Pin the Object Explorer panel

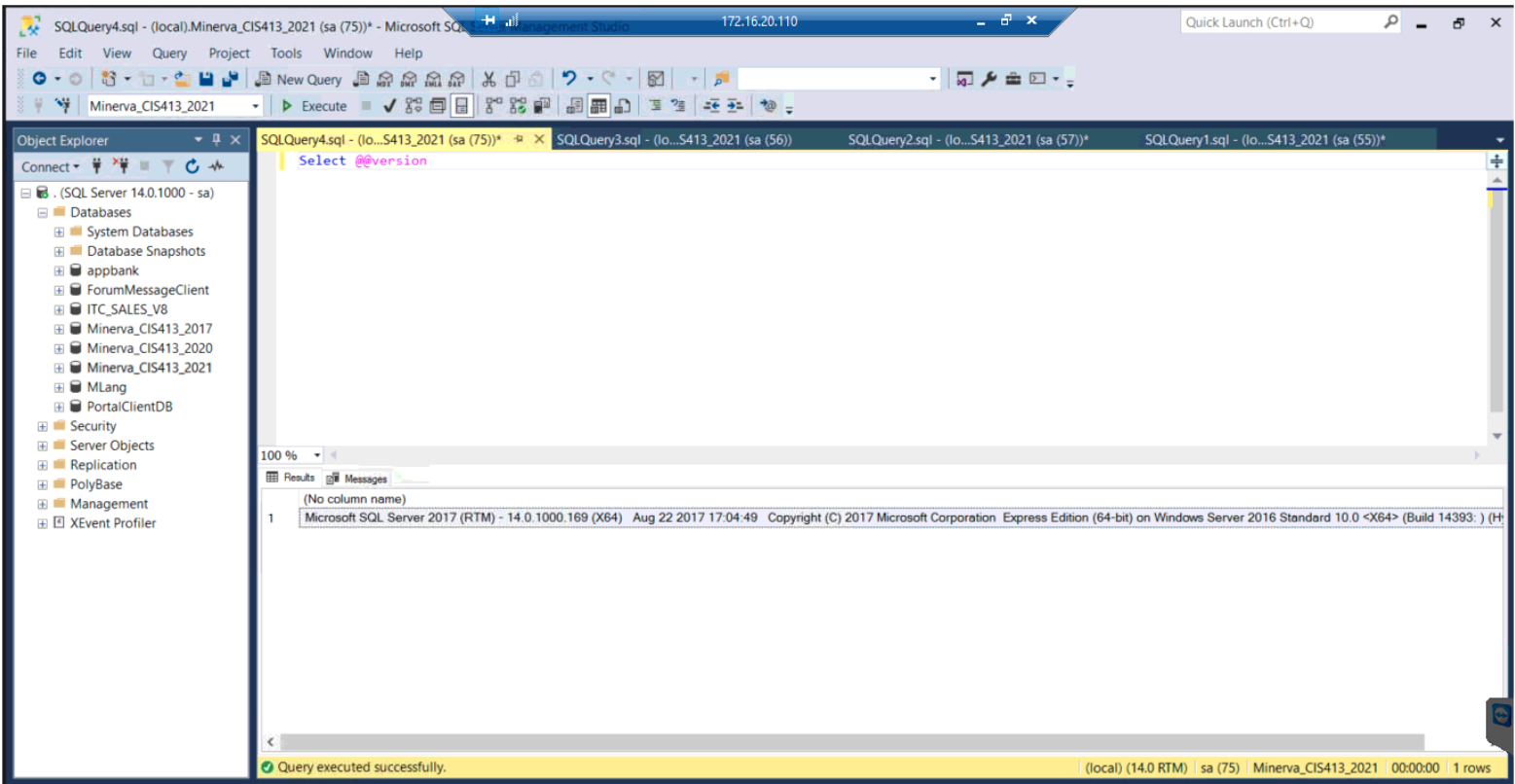pyautogui.click(x=217, y=140)
